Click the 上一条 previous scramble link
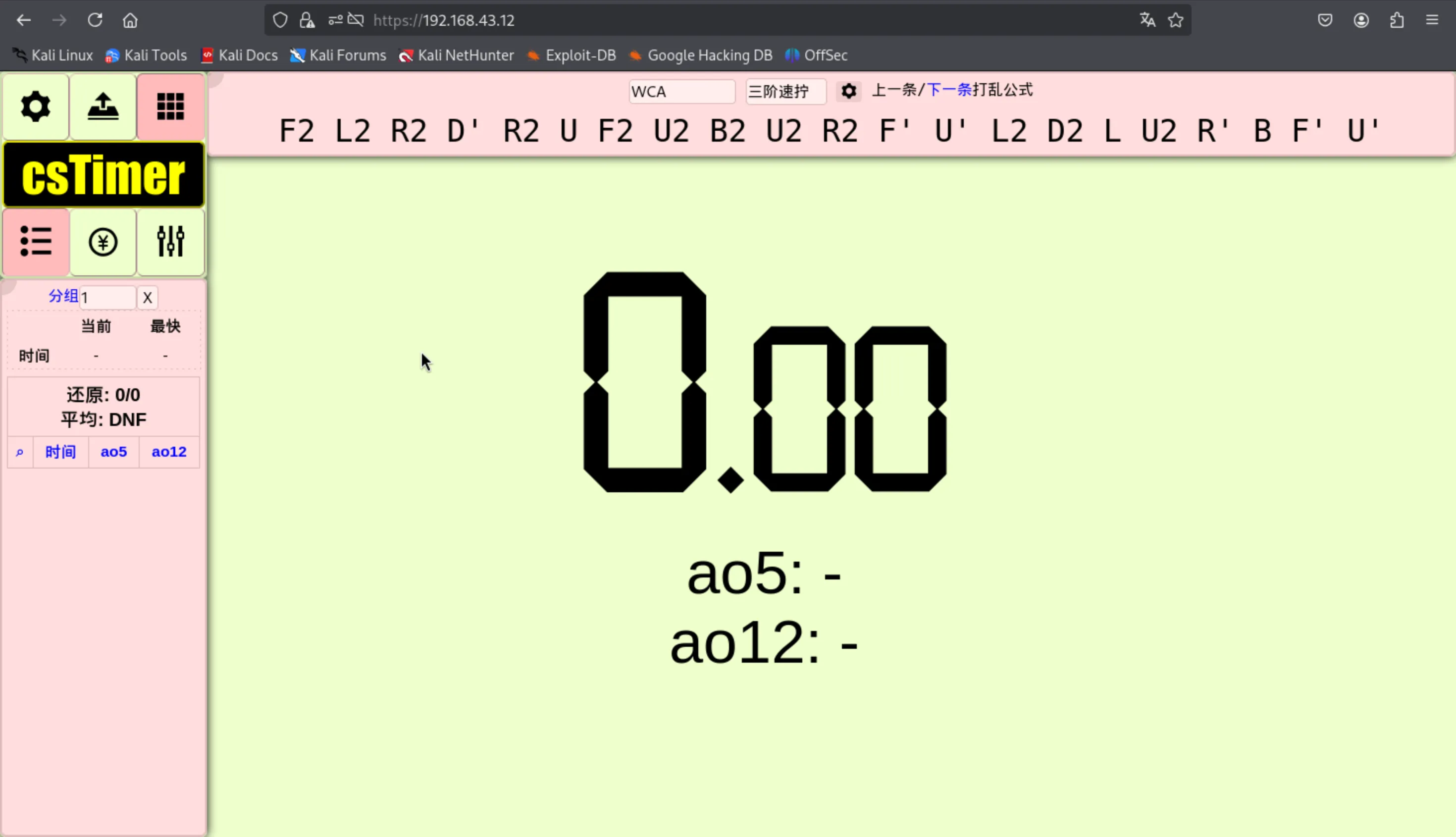 point(894,90)
